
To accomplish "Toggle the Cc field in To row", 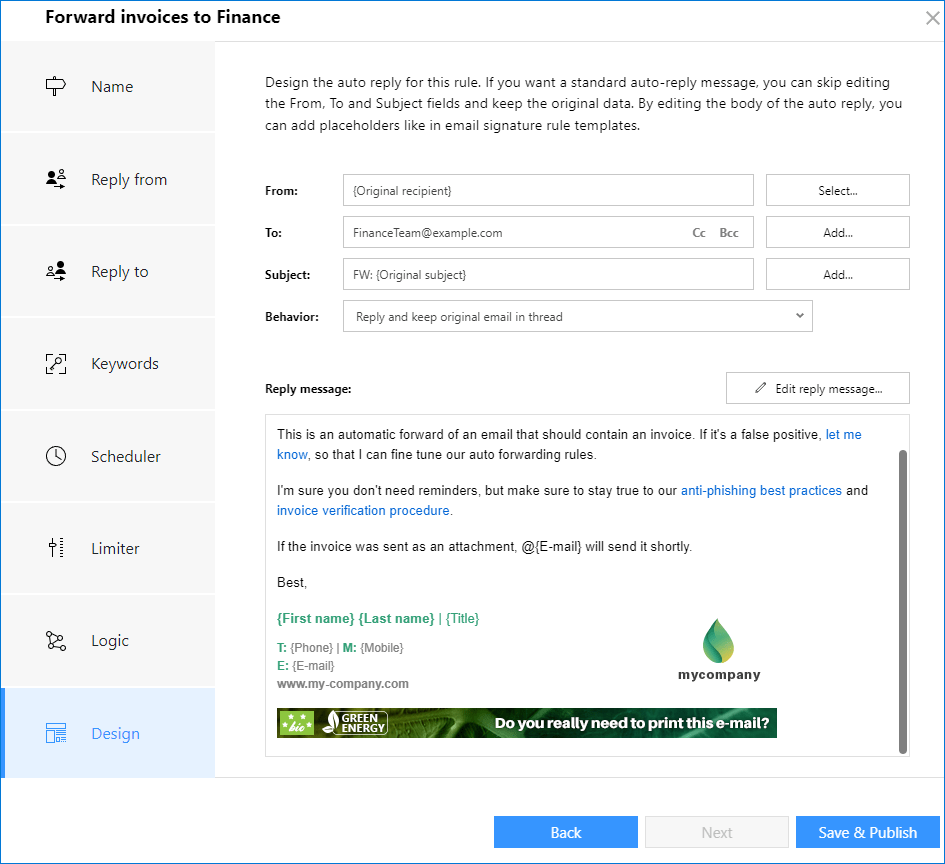I will 699,232.
